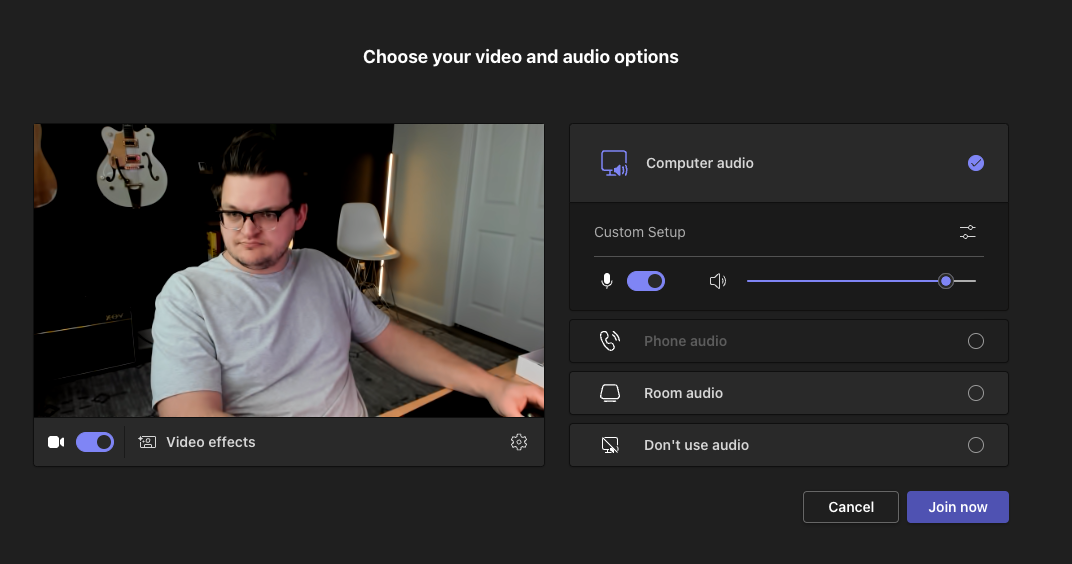Click the Room audio label

[683, 393]
